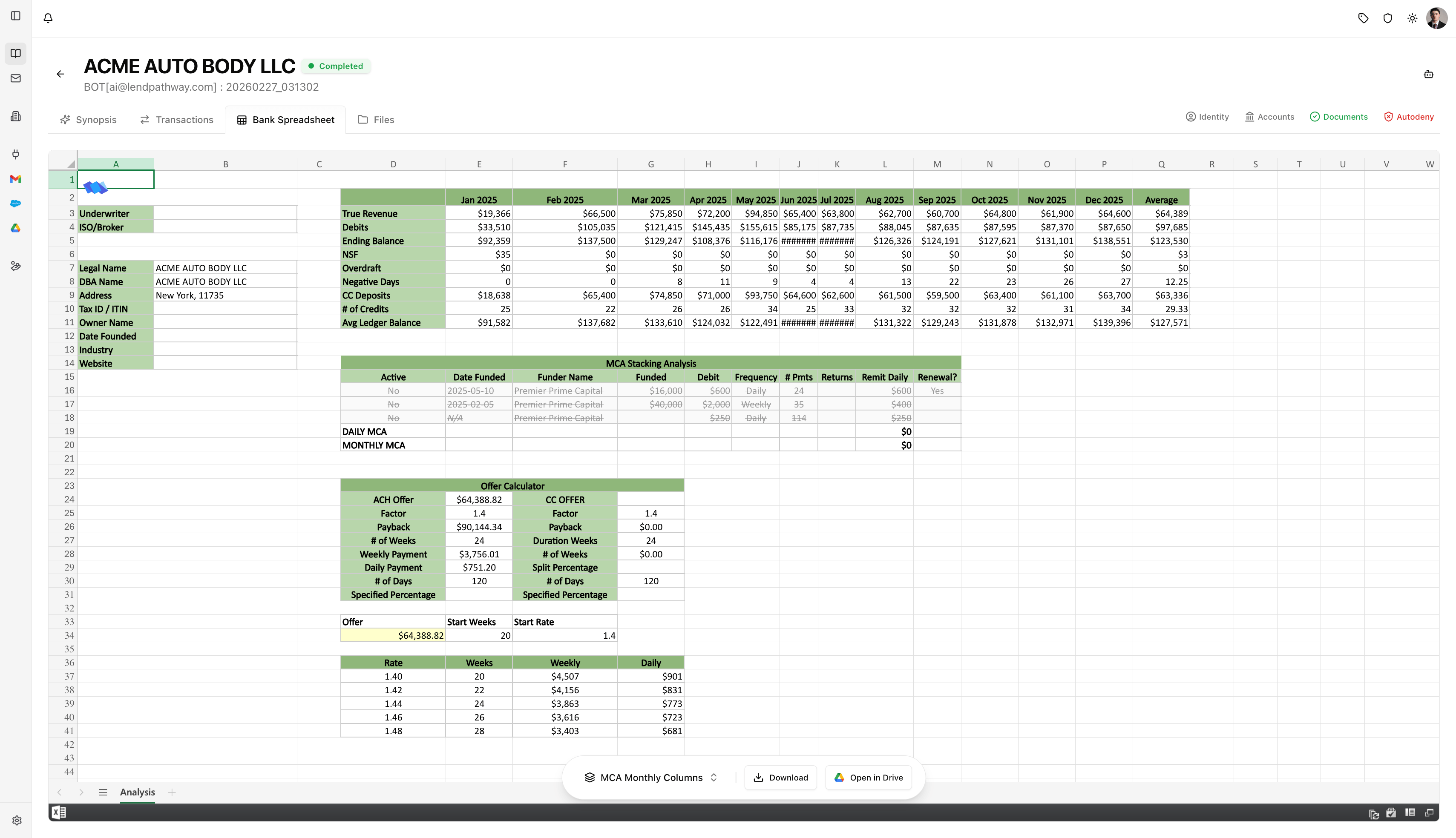The image size is (1456, 838).
Task: Click the Date Funded cell 2025-05-10
Action: coord(479,391)
